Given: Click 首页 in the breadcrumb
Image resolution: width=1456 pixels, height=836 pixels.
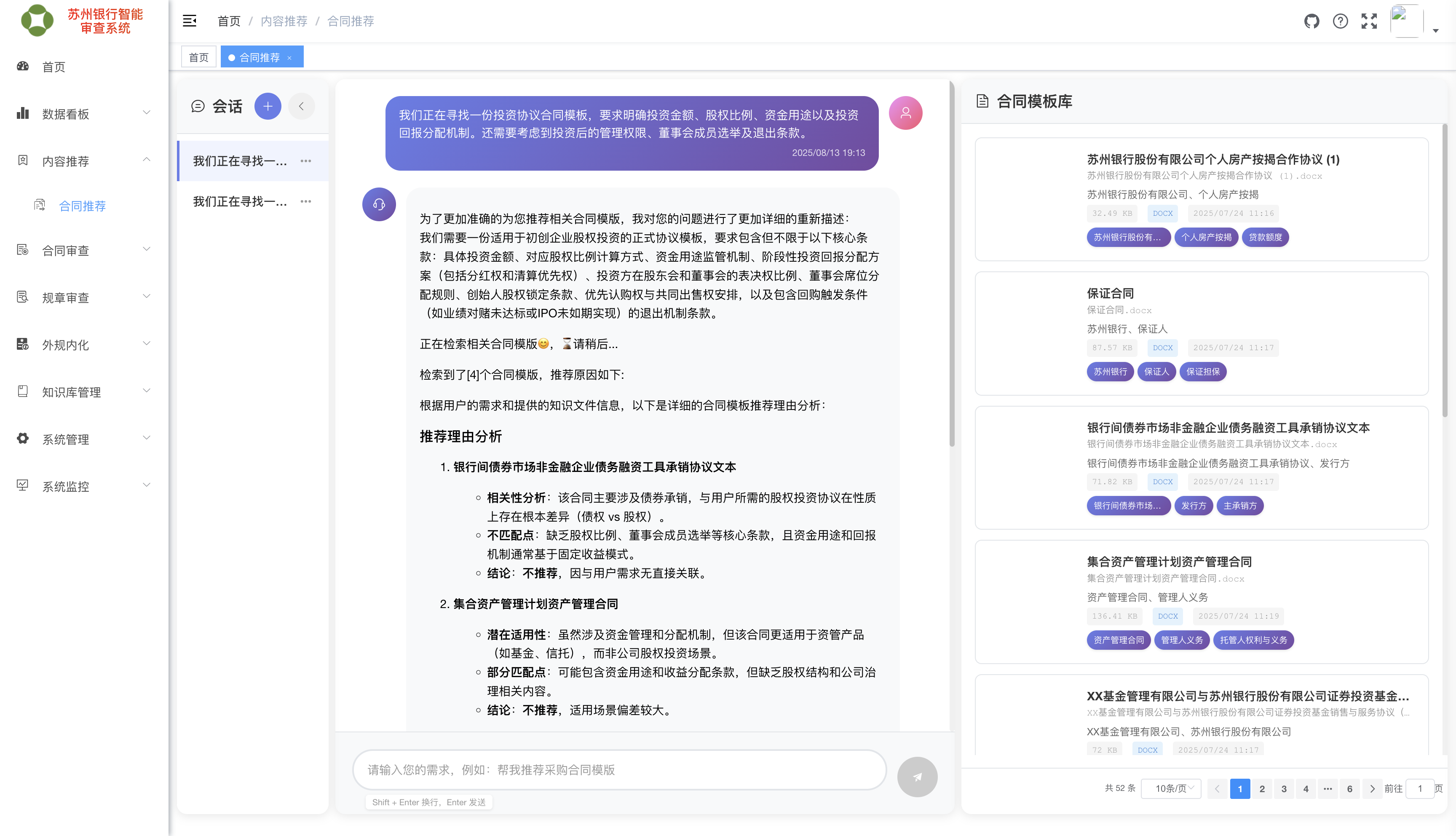Looking at the screenshot, I should click(x=229, y=21).
